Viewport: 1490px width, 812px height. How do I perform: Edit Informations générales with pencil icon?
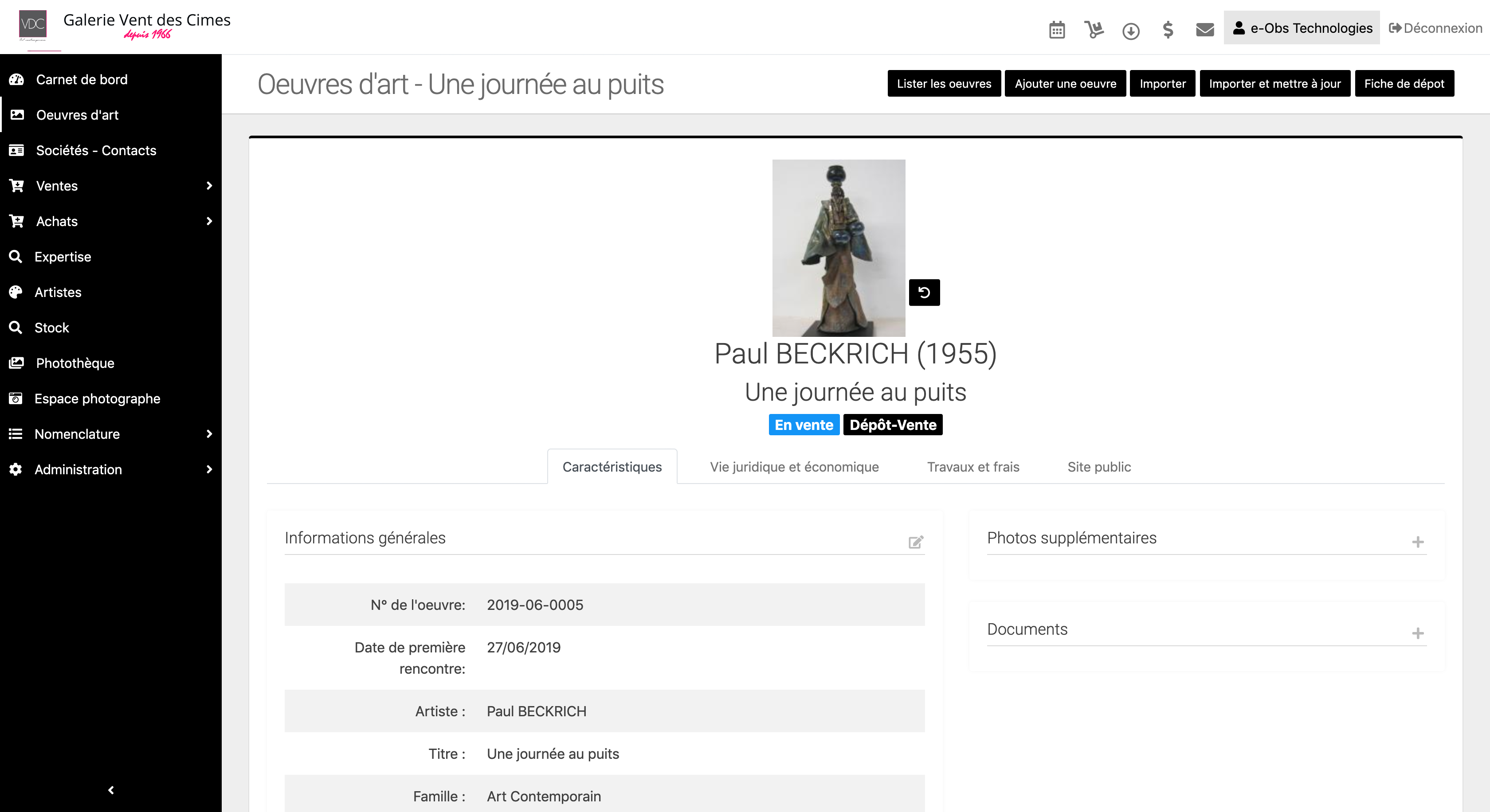pyautogui.click(x=916, y=542)
